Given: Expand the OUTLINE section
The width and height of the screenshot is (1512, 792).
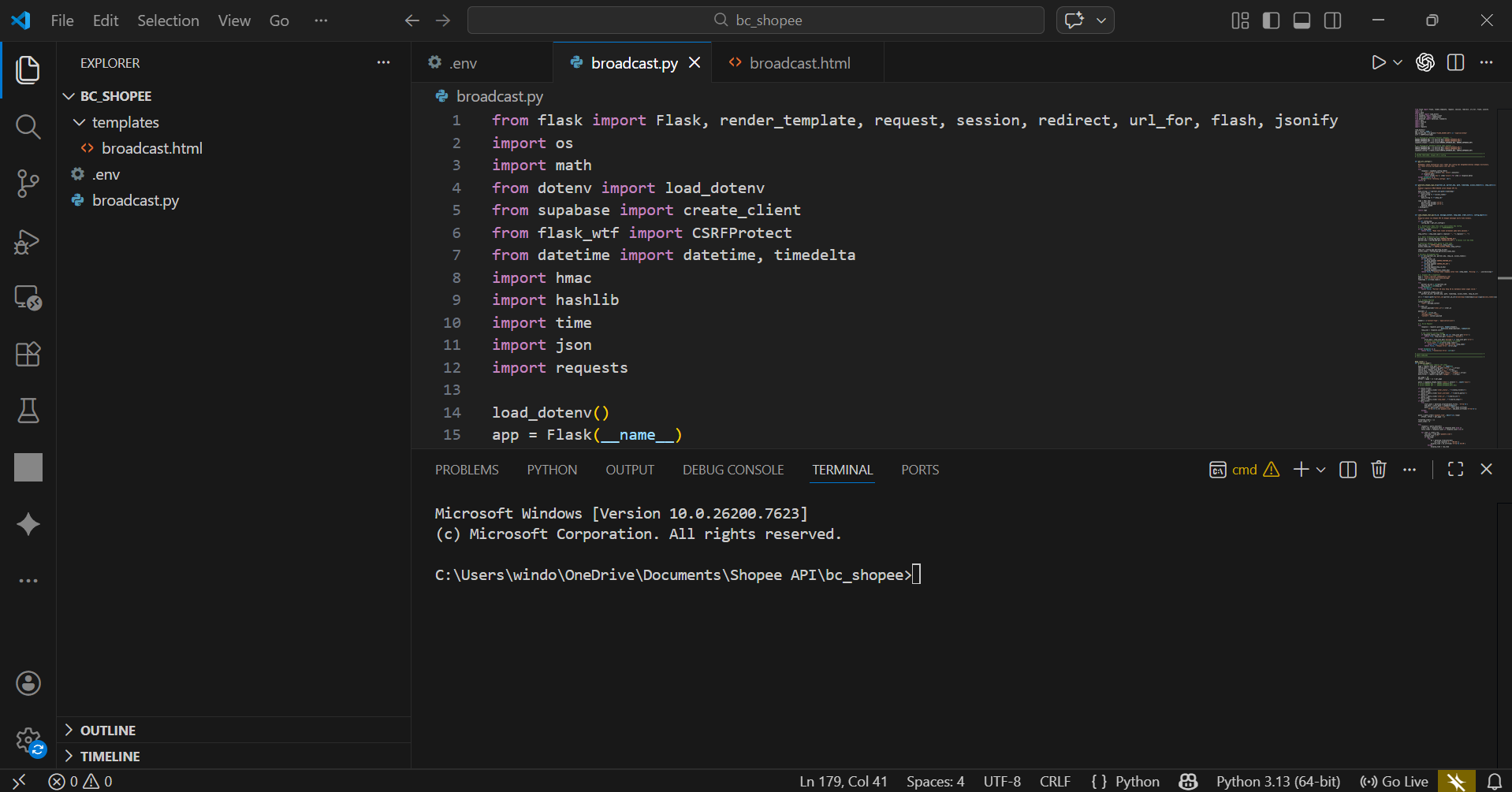Looking at the screenshot, I should click(108, 731).
